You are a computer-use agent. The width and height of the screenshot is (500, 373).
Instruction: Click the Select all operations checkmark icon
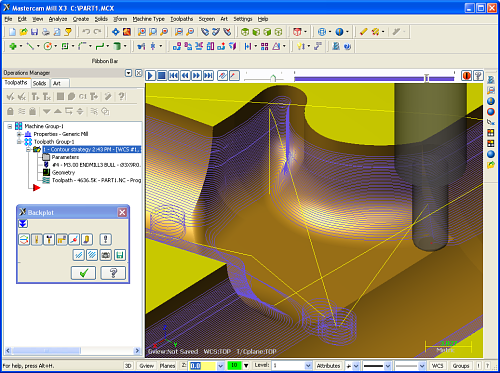tap(10, 97)
